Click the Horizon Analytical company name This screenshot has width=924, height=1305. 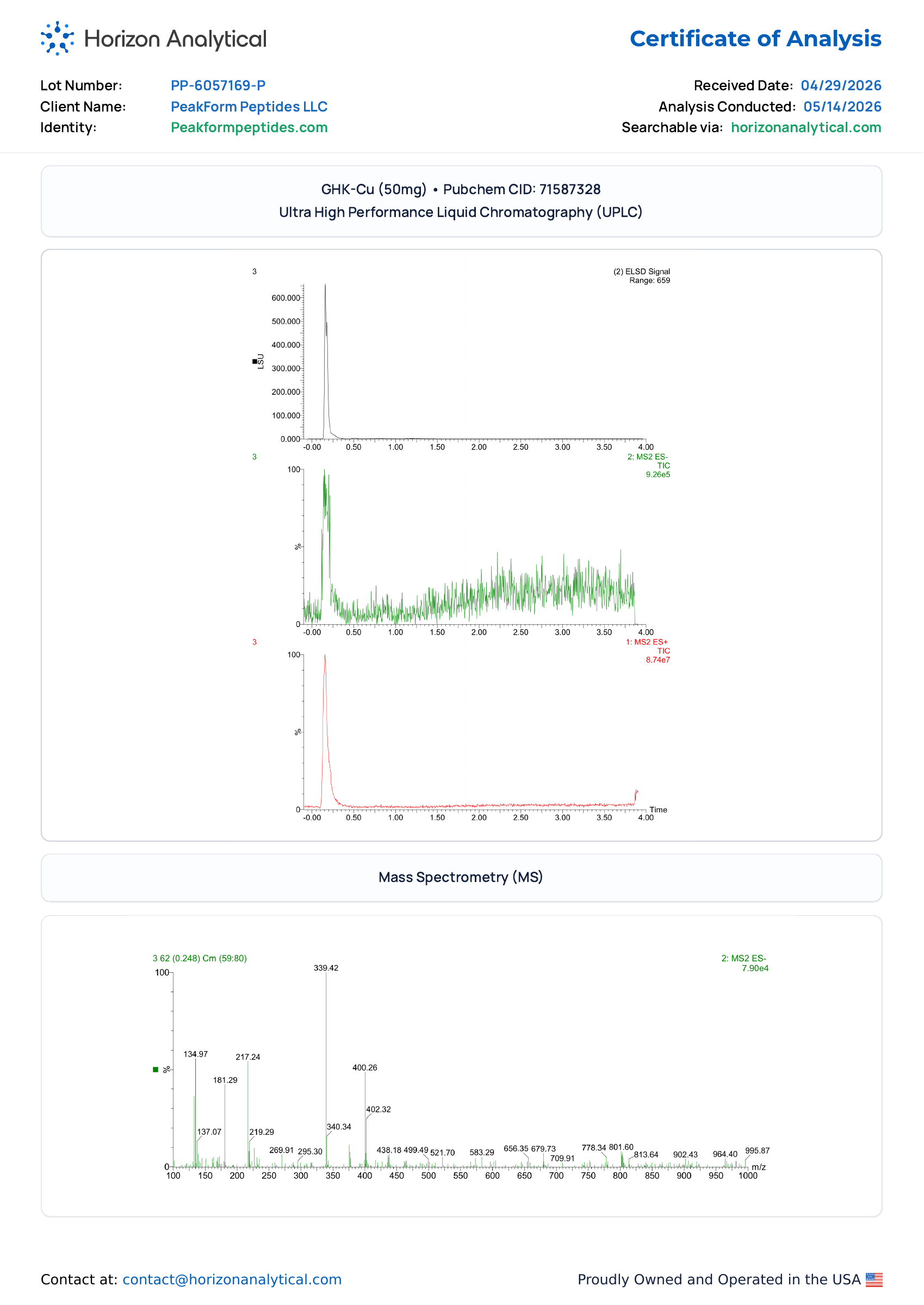pyautogui.click(x=175, y=39)
